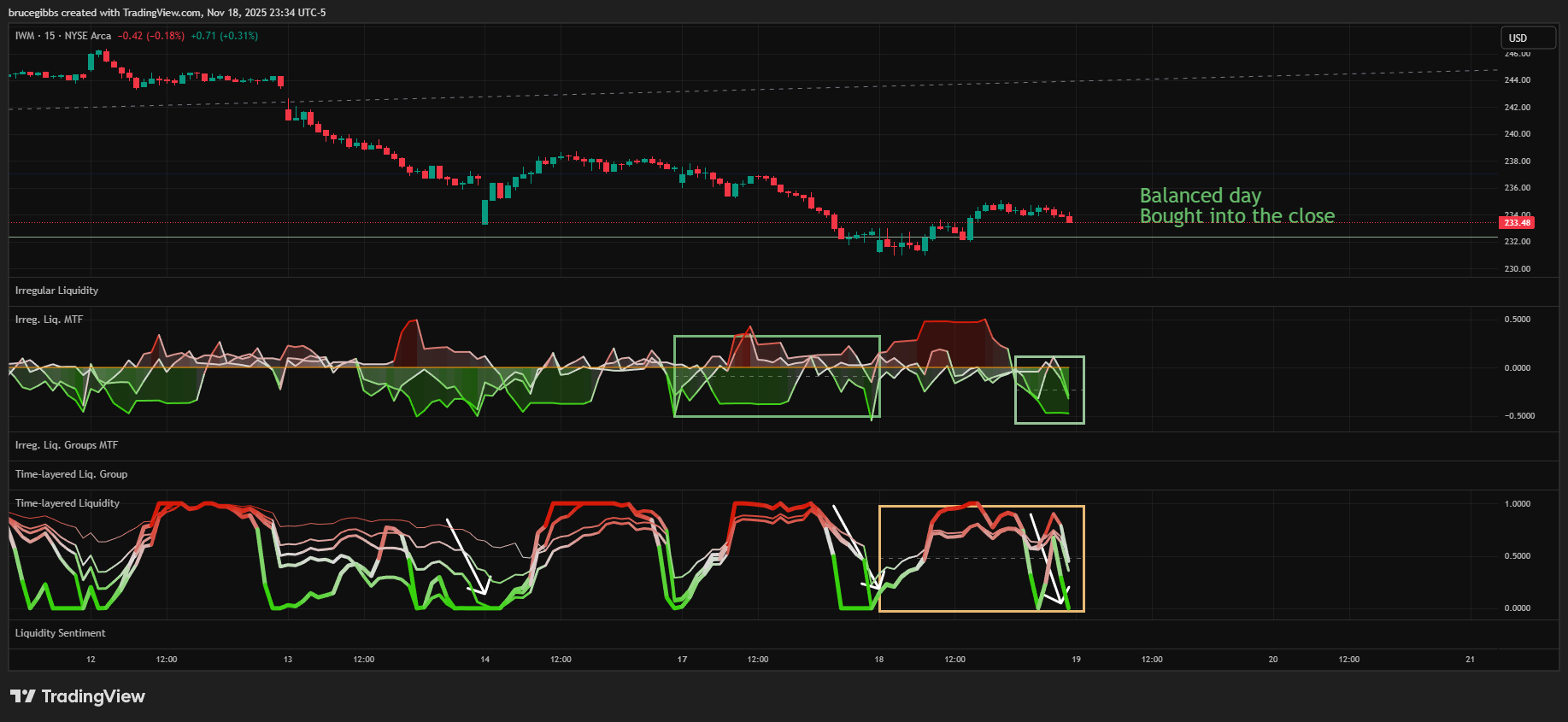The image size is (1568, 722).
Task: Click the red 233.48 current price label
Action: click(1517, 223)
